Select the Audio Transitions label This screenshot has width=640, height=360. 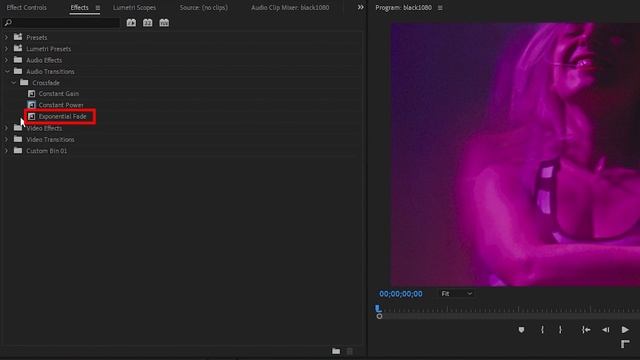click(50, 71)
